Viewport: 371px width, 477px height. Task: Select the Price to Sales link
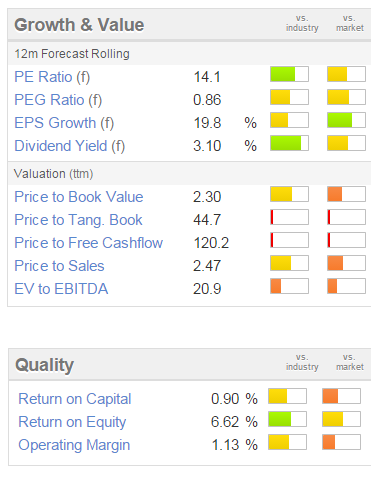pos(59,266)
